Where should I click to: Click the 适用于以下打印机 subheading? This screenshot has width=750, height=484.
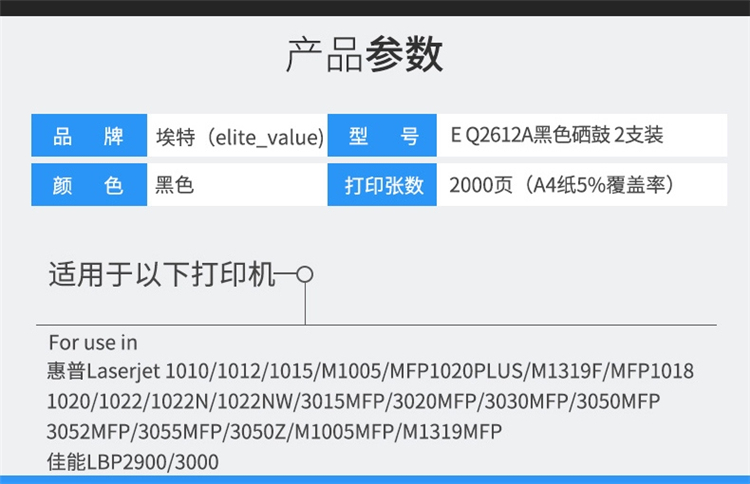(162, 275)
